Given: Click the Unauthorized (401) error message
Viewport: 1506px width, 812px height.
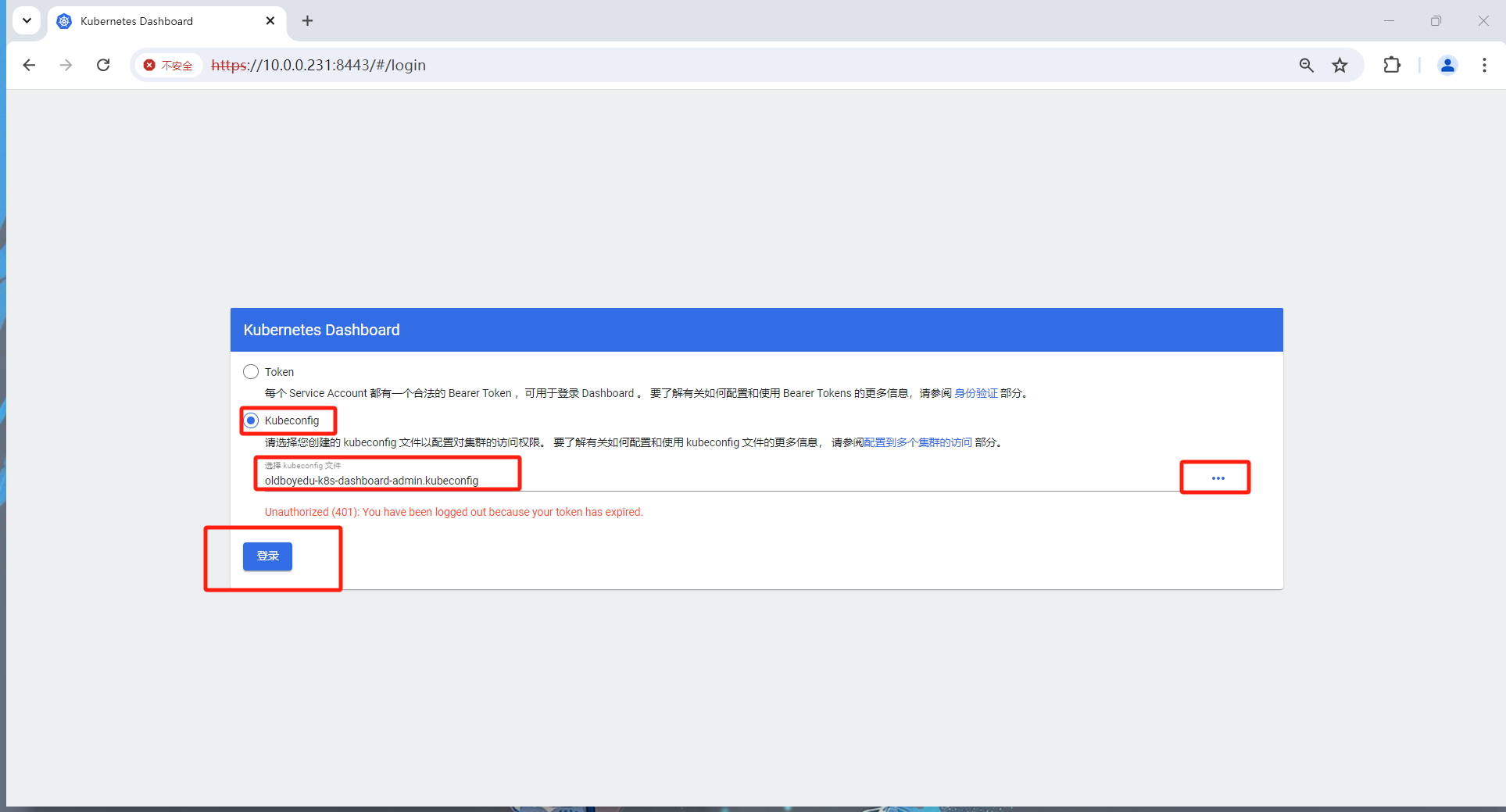Looking at the screenshot, I should [453, 512].
